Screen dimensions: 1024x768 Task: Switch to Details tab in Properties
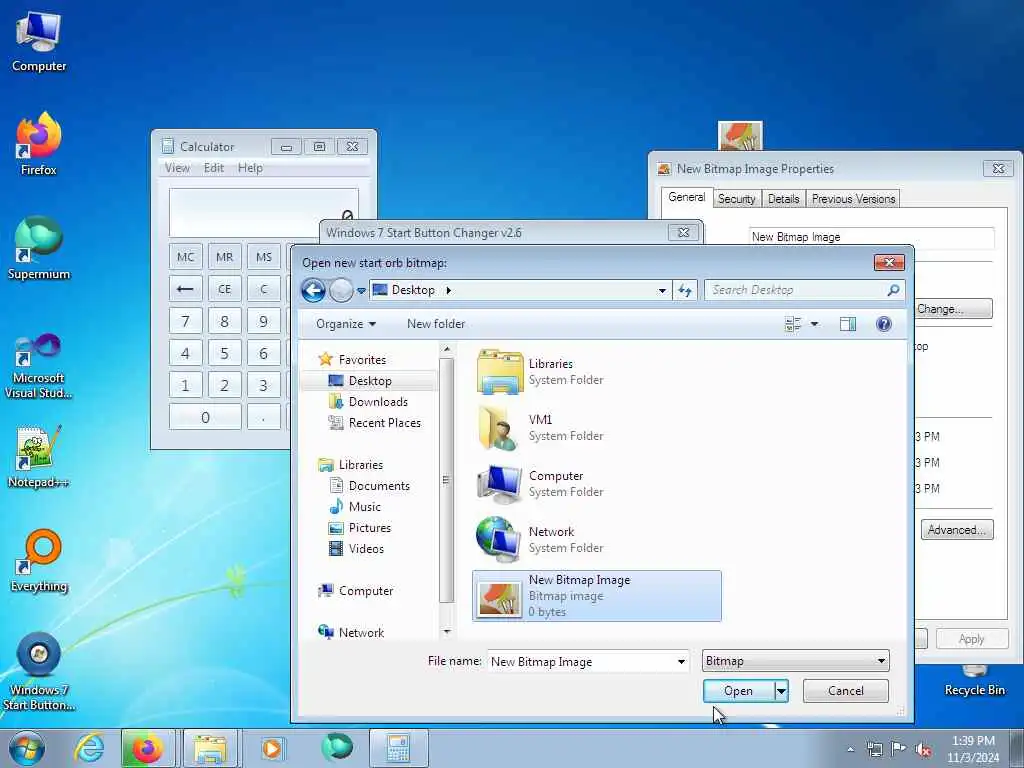pyautogui.click(x=783, y=199)
